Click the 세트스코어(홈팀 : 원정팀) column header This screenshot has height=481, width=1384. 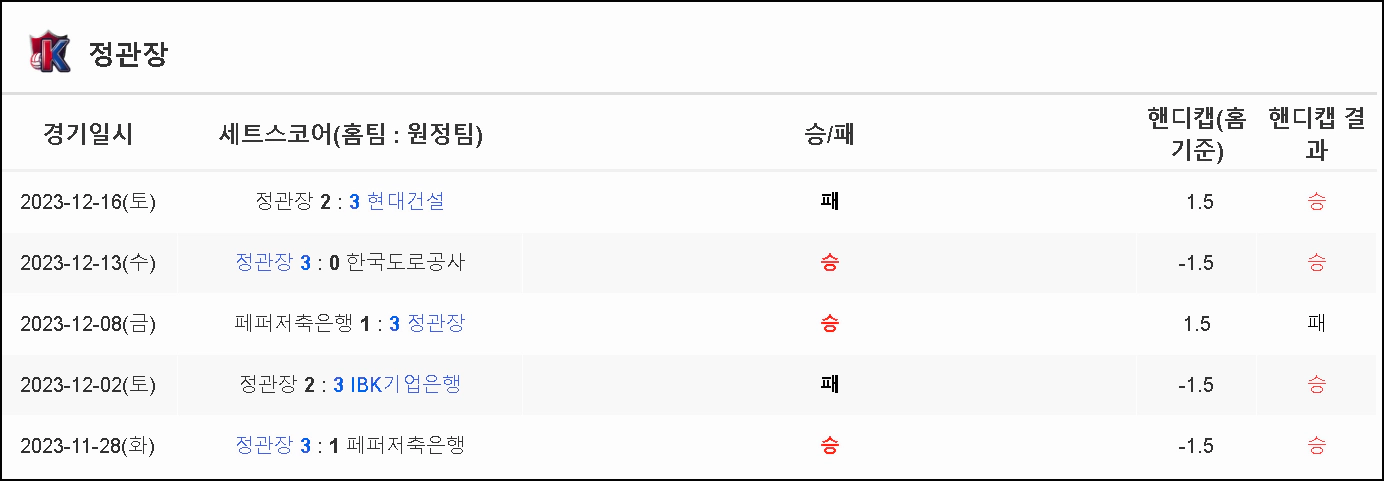click(350, 134)
